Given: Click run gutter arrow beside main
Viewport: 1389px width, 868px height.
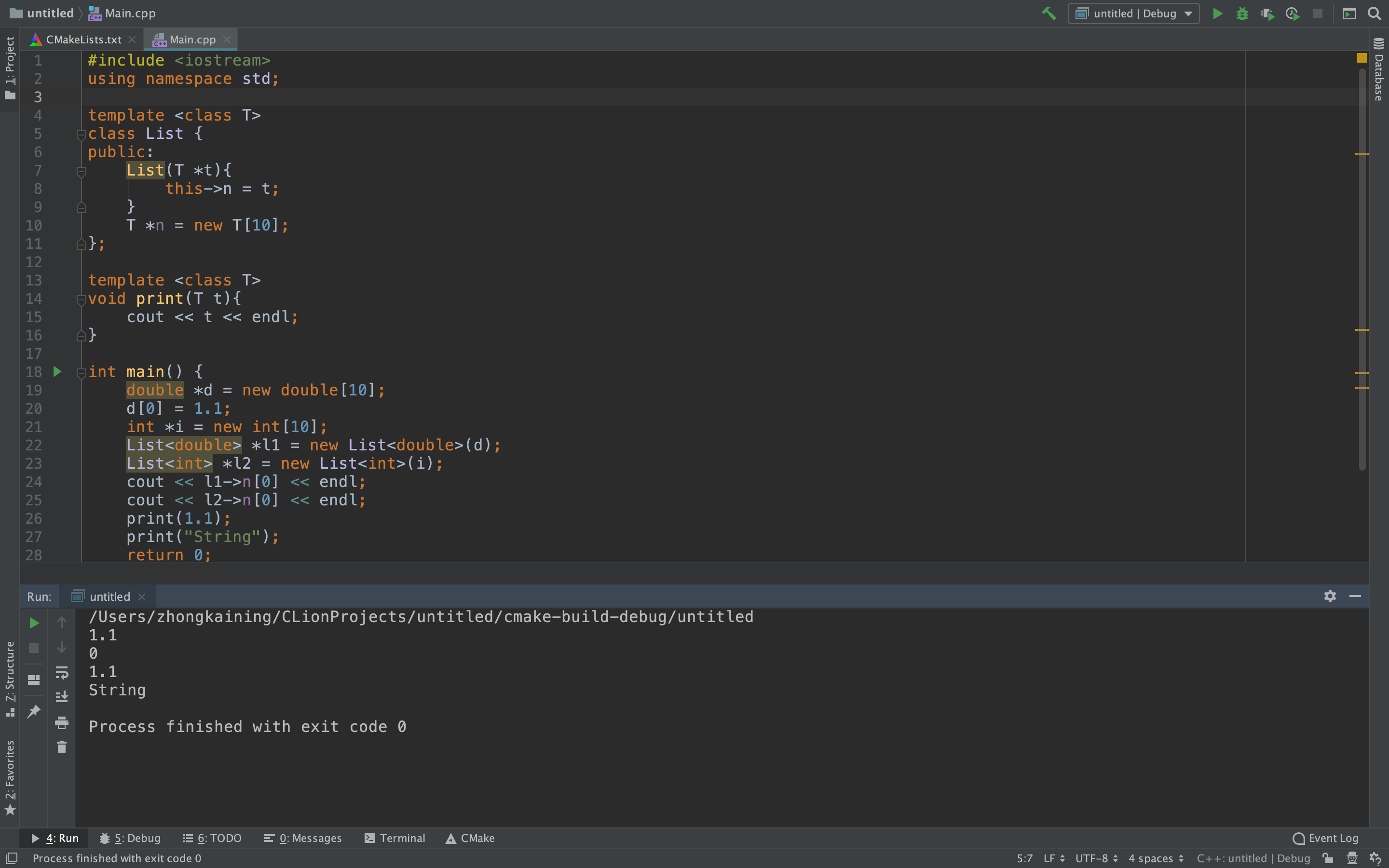Looking at the screenshot, I should [57, 372].
